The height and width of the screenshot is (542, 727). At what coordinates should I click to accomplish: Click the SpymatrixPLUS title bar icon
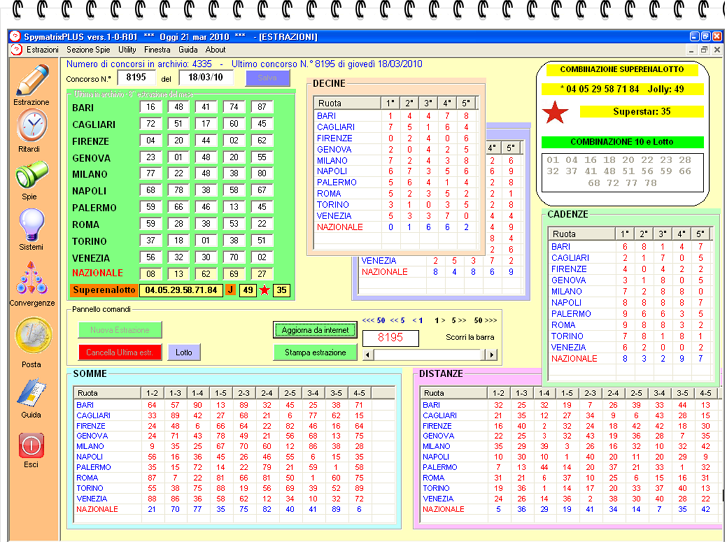click(15, 37)
